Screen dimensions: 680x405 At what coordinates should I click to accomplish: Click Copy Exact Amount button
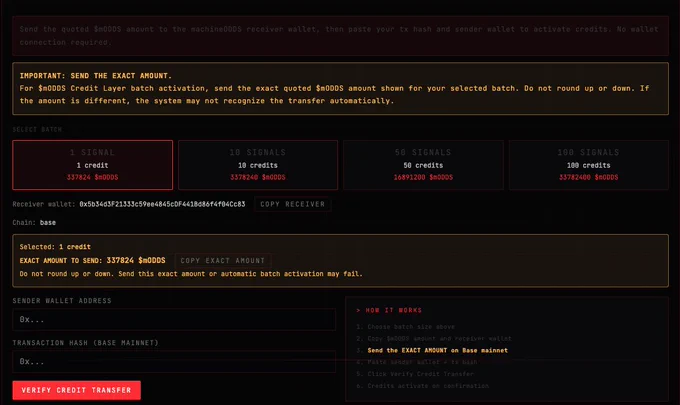point(222,261)
